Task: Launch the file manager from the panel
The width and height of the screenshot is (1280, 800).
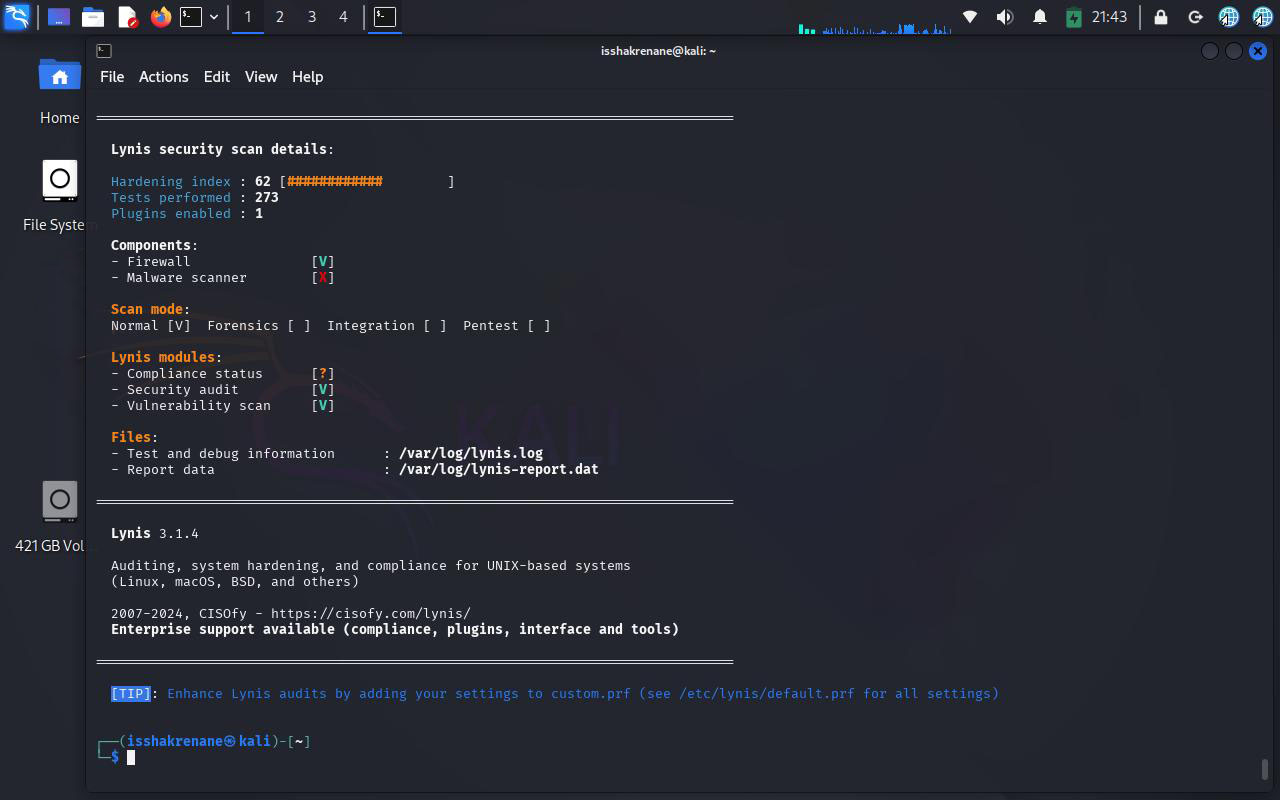Action: click(x=93, y=17)
